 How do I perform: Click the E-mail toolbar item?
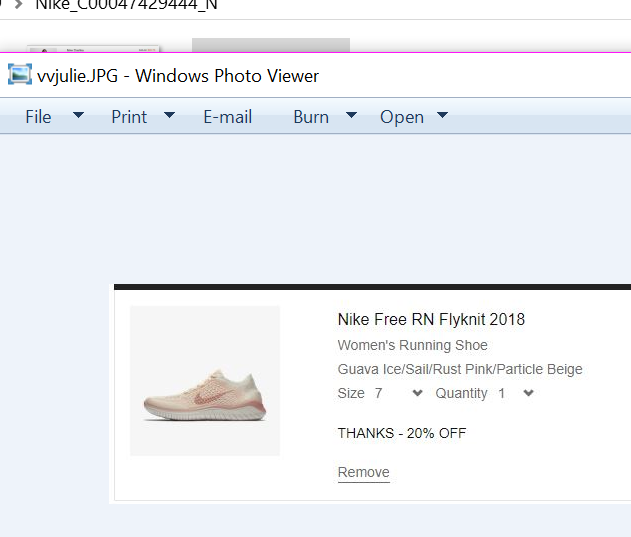click(228, 117)
